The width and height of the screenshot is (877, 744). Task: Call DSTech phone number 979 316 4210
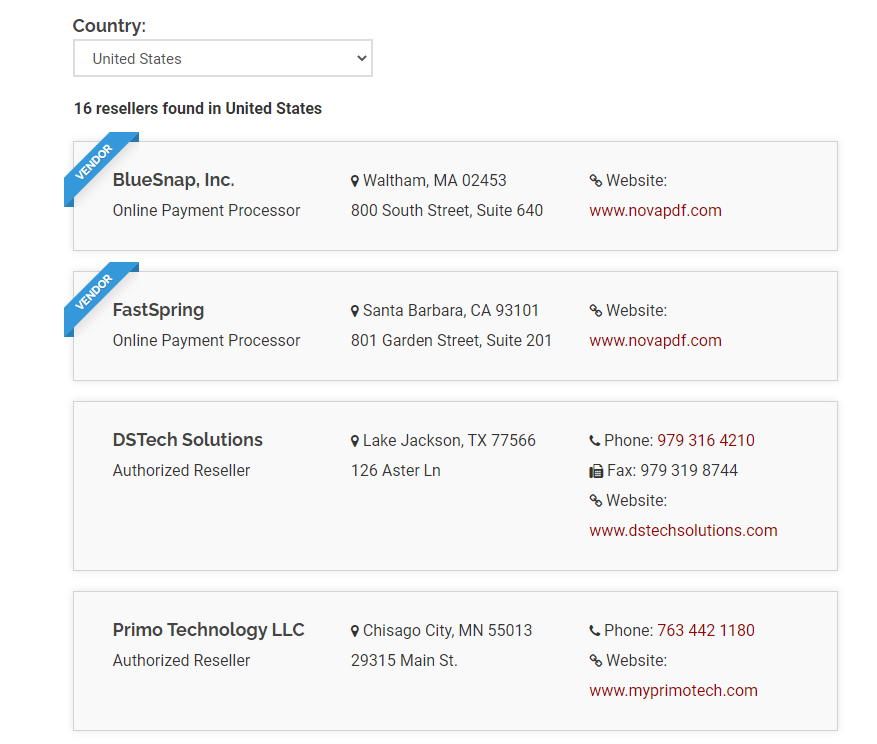[x=705, y=440]
